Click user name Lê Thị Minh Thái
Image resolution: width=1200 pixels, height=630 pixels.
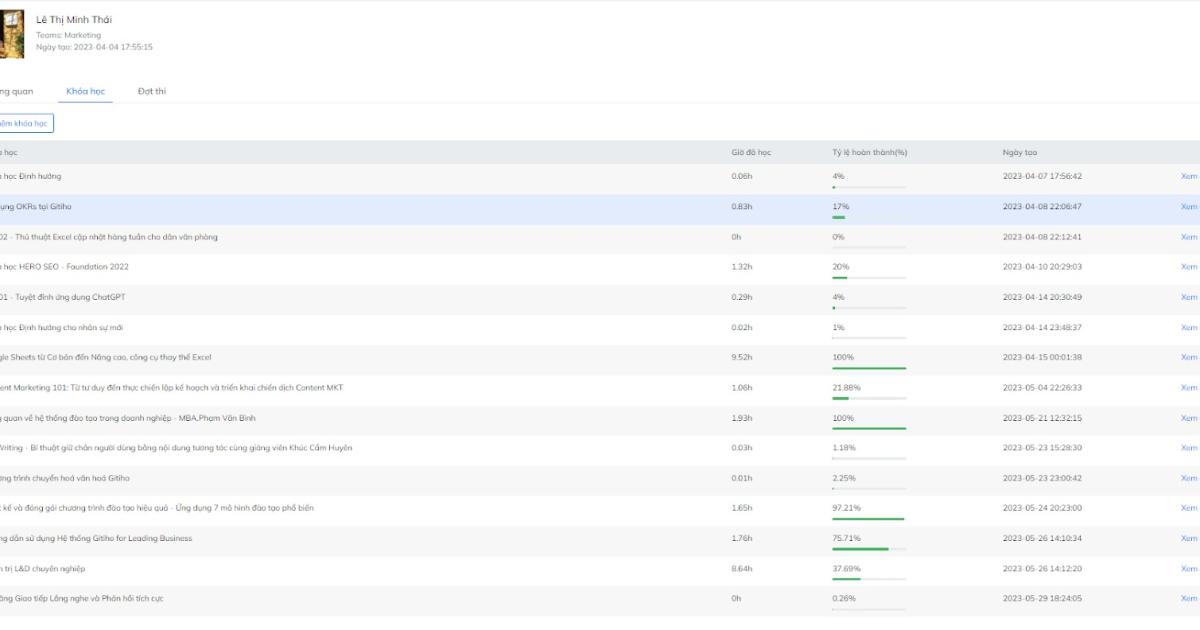74,20
